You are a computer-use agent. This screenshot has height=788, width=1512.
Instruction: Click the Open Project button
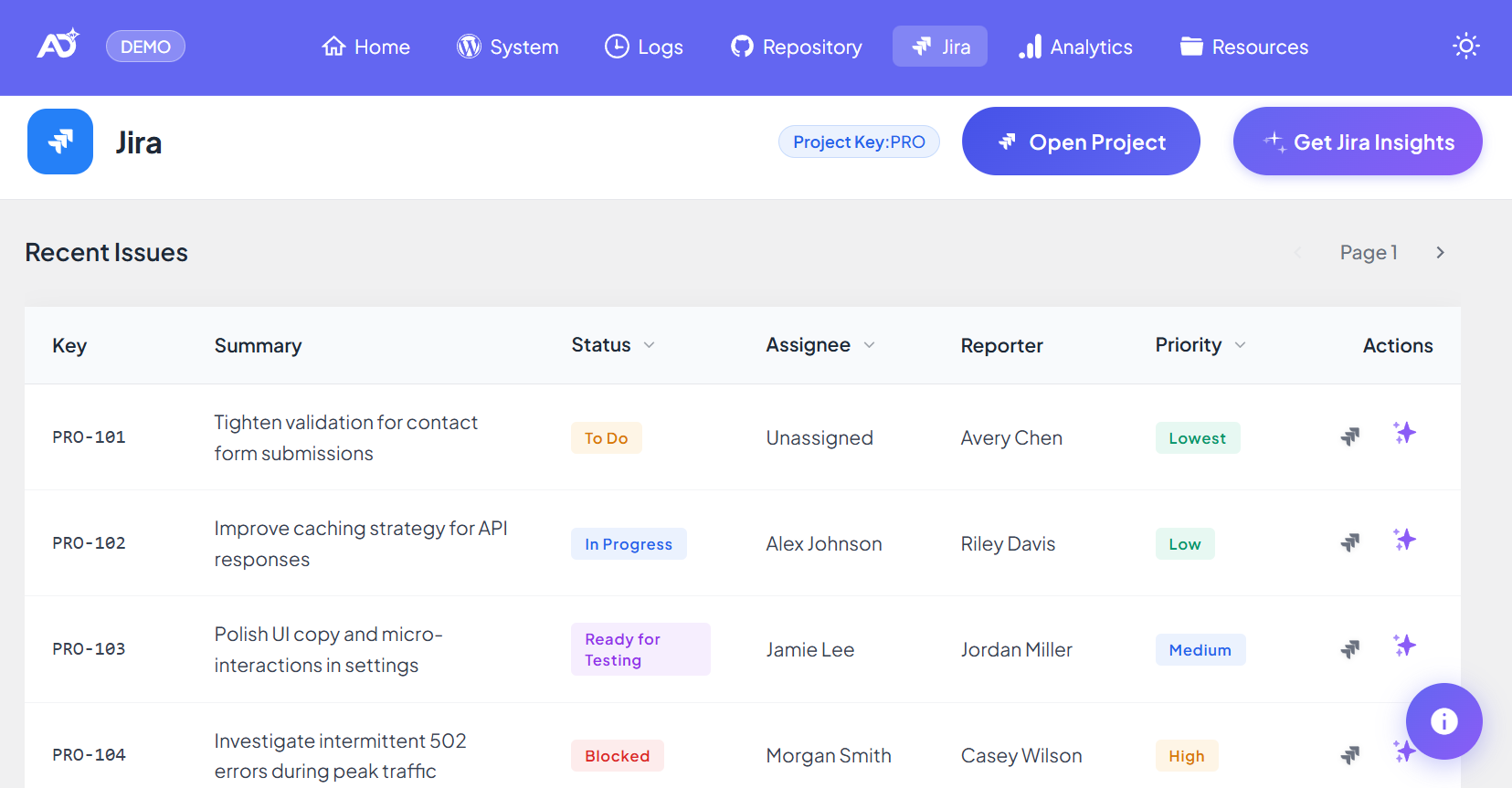(x=1081, y=142)
